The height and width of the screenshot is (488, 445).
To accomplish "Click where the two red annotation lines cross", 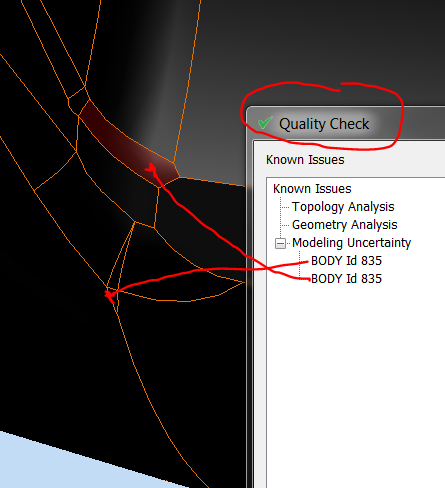I will click(267, 268).
